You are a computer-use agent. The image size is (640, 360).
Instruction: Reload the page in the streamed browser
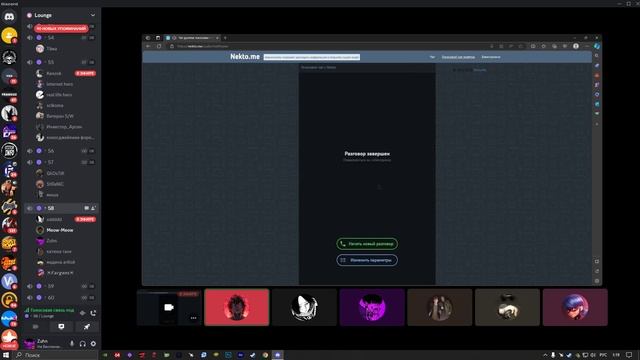click(x=159, y=46)
